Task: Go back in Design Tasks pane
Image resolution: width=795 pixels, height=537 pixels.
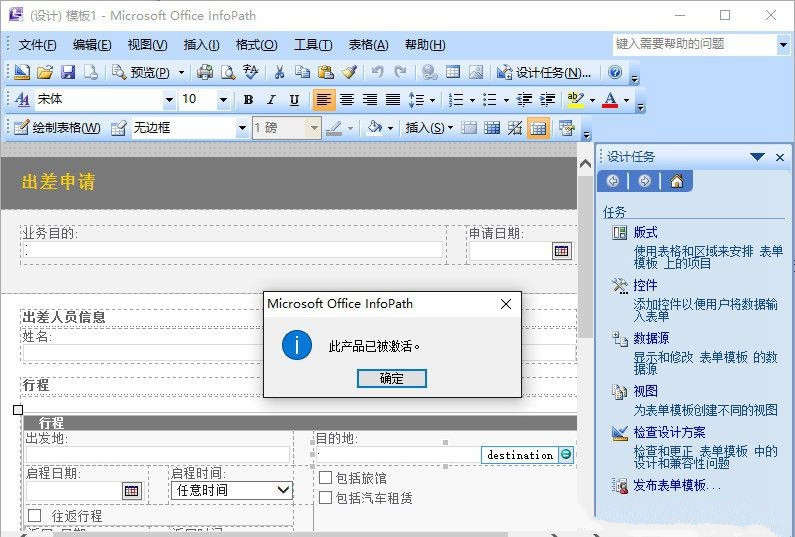Action: (x=613, y=181)
